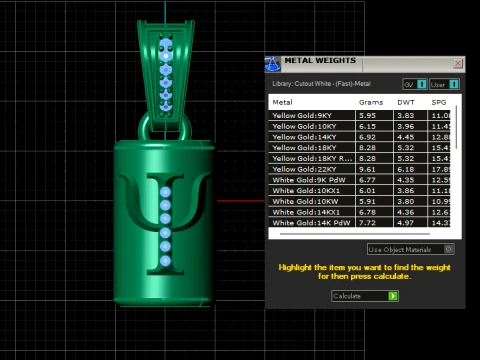The width and height of the screenshot is (480, 360).
Task: Select the White Gold:14KX1 row
Action: pyautogui.click(x=359, y=212)
